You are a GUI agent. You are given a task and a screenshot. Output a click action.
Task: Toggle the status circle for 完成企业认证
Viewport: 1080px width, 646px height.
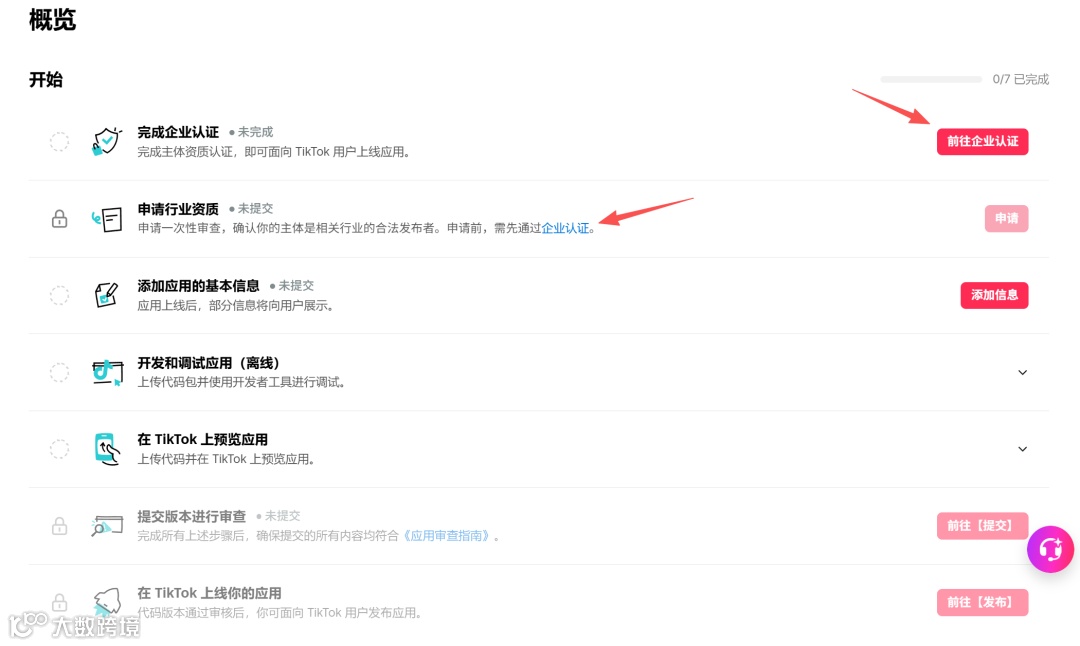[59, 142]
